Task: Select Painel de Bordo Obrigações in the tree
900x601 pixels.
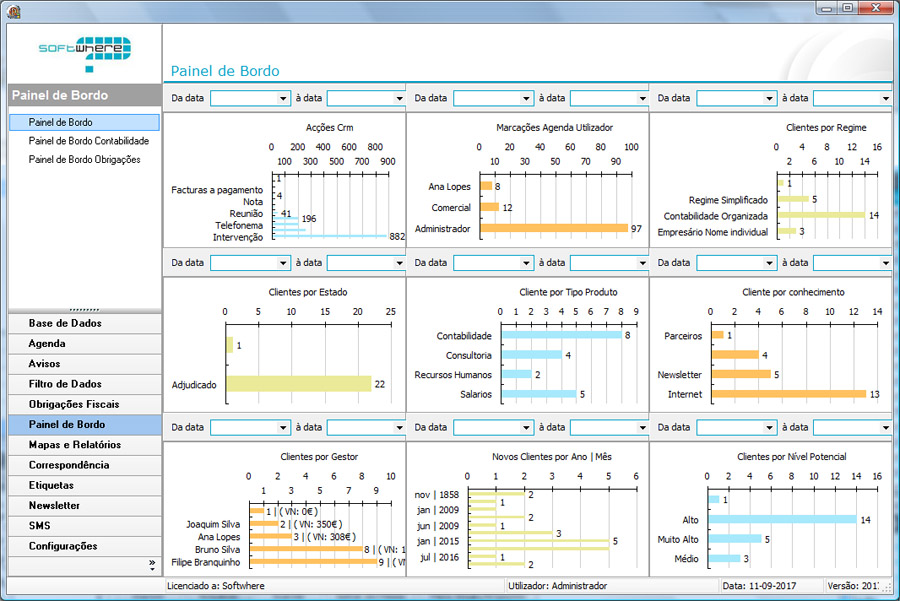Action: click(84, 159)
